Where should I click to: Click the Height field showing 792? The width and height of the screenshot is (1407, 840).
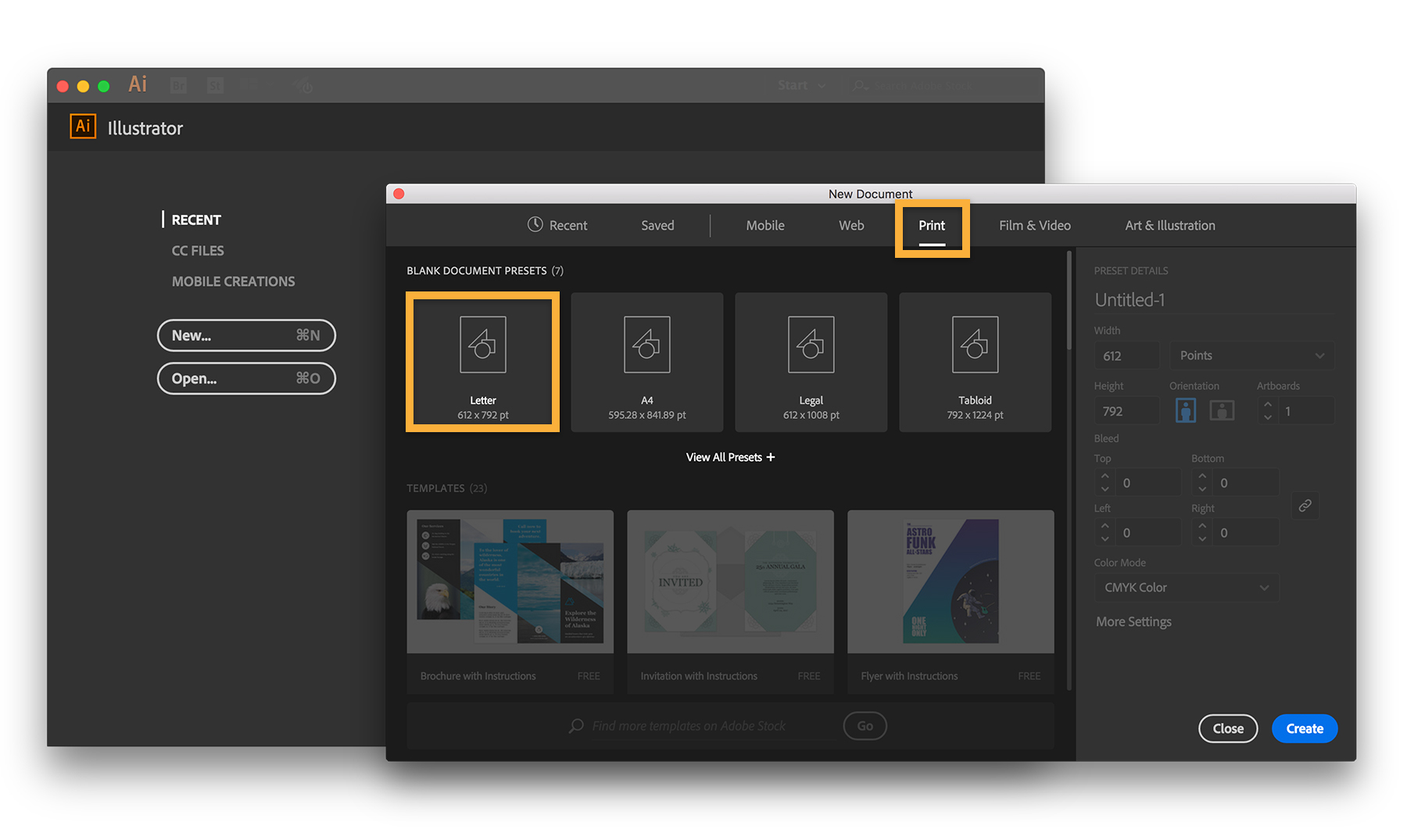(1126, 411)
